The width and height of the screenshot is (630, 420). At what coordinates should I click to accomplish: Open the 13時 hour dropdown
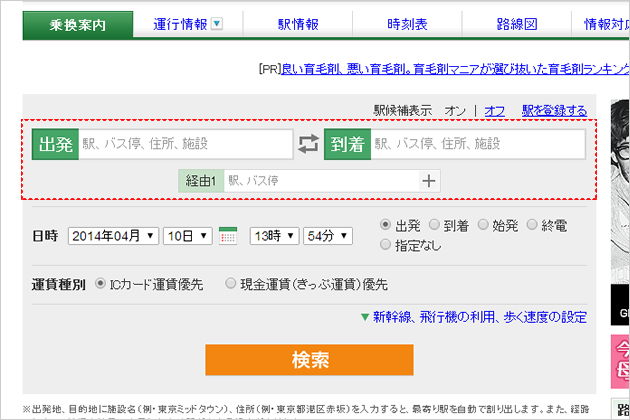[x=274, y=236]
